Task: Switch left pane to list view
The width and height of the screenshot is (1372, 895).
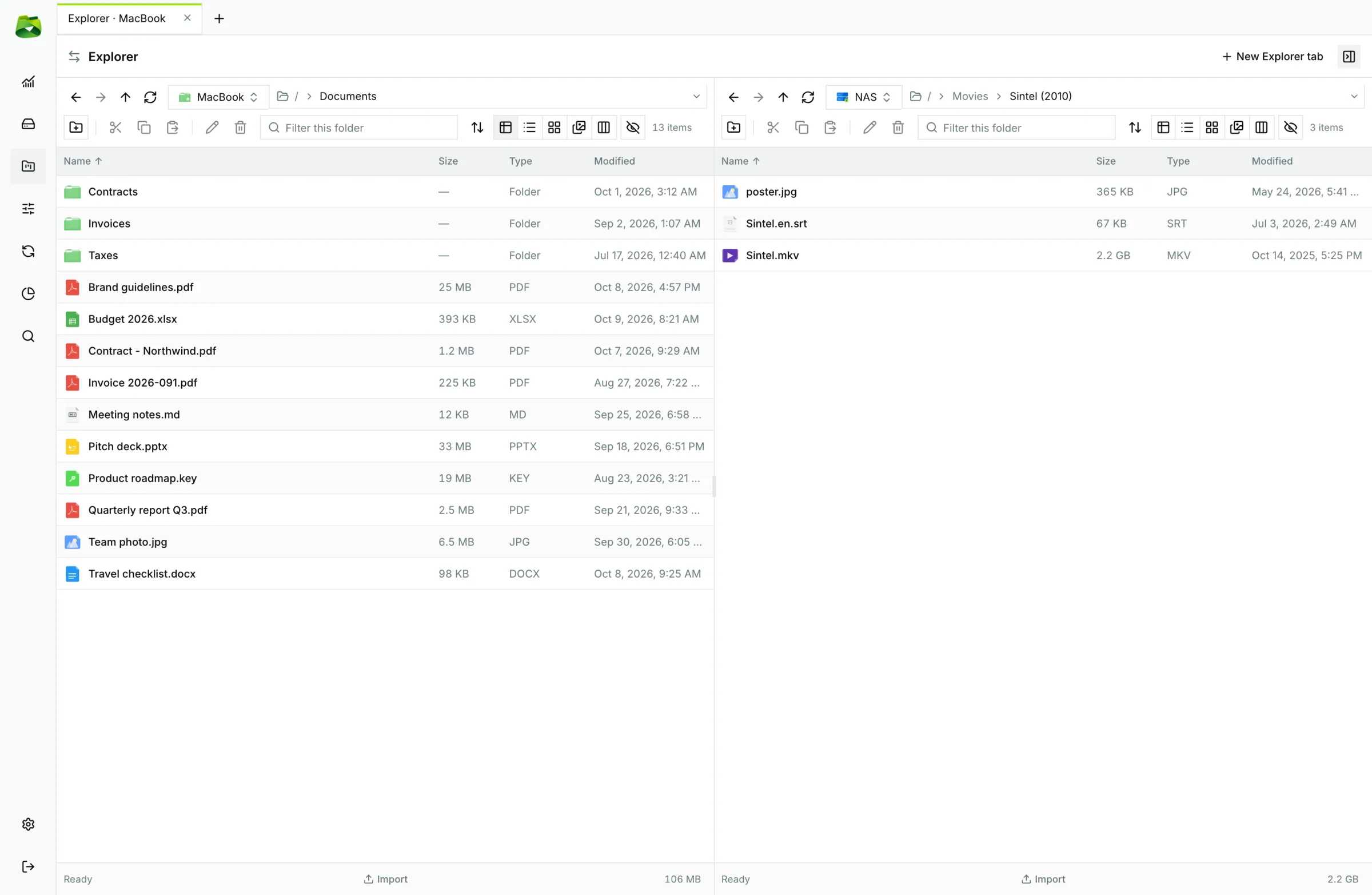Action: pyautogui.click(x=530, y=128)
